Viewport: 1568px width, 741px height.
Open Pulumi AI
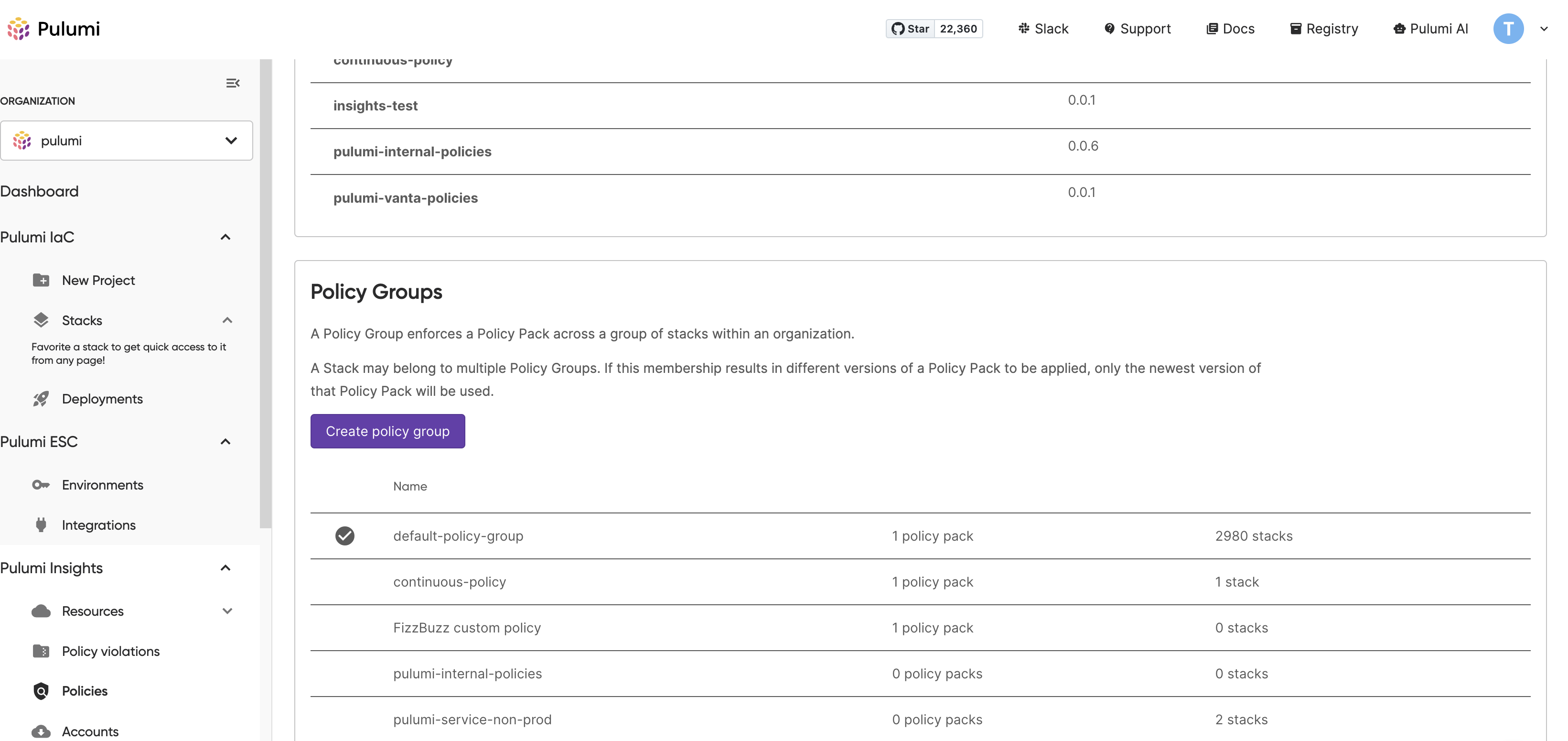pyautogui.click(x=1430, y=29)
